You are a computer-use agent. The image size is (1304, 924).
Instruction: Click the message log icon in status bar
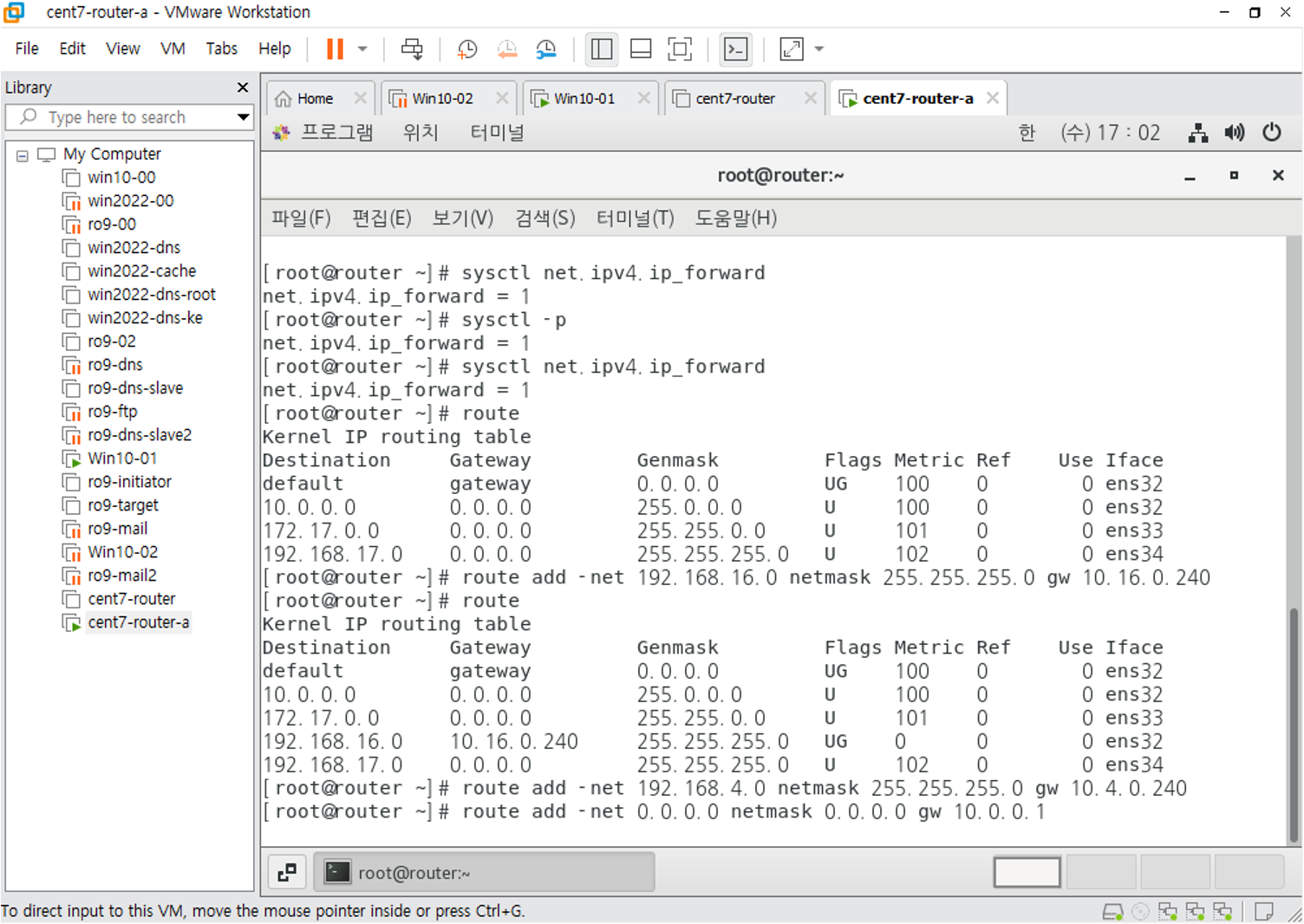coord(1264,912)
